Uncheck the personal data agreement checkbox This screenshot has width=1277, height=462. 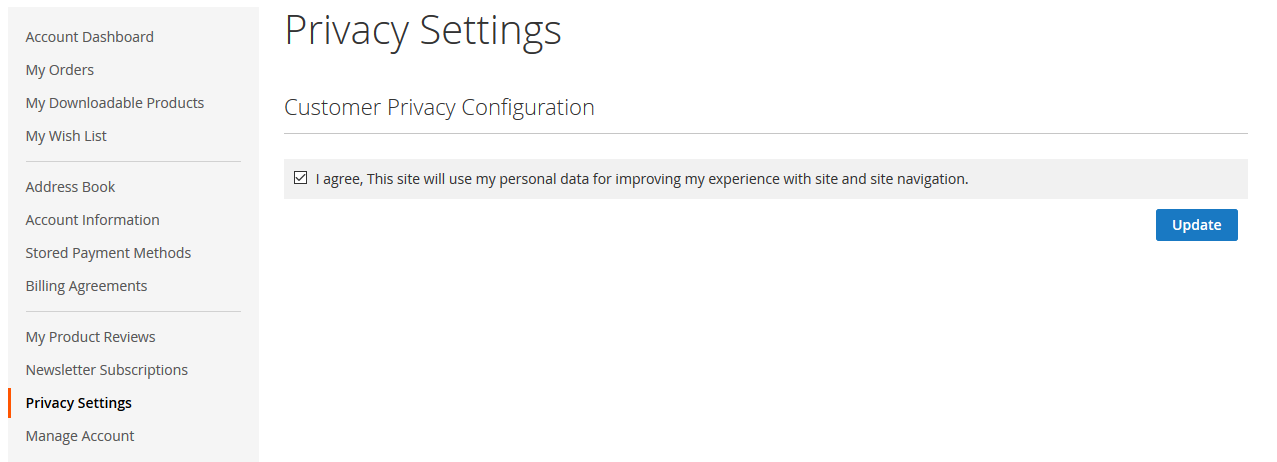pos(300,178)
